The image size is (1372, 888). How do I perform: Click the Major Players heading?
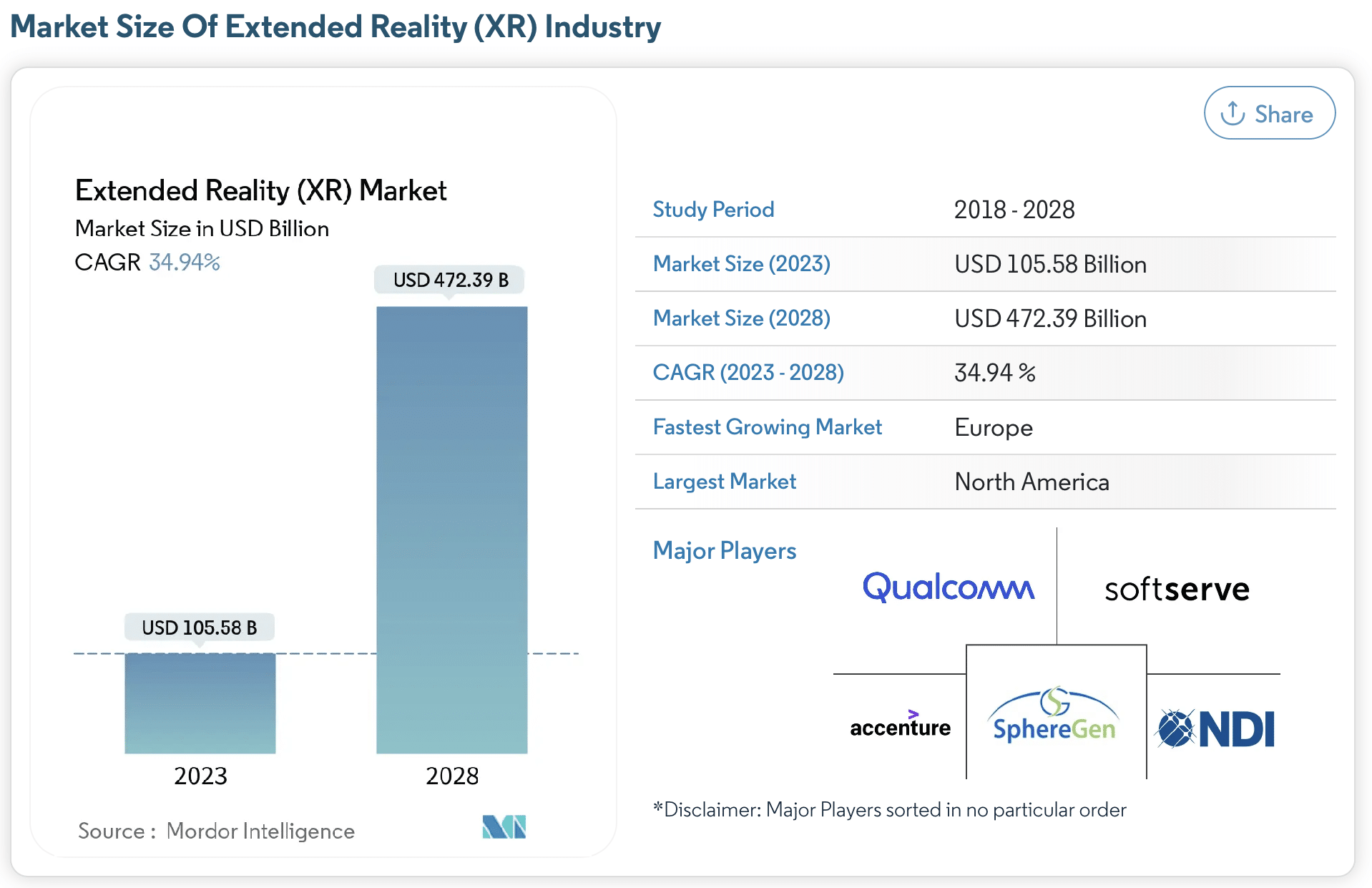click(x=724, y=551)
